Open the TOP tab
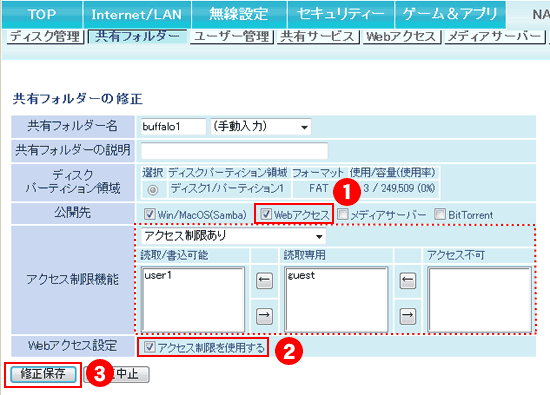Image resolution: width=550 pixels, height=395 pixels. click(x=42, y=14)
